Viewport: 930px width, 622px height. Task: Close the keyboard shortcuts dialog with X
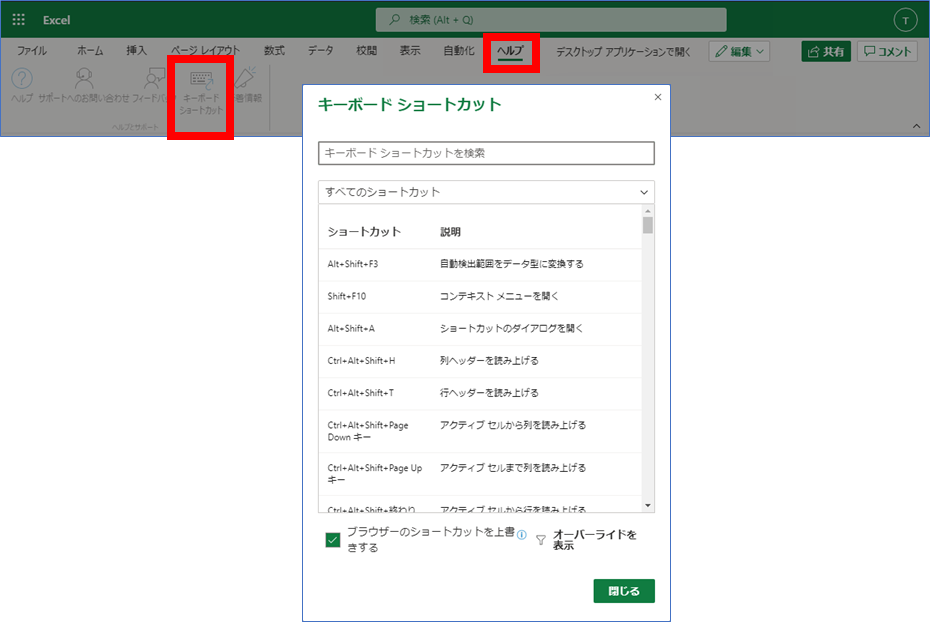[658, 97]
